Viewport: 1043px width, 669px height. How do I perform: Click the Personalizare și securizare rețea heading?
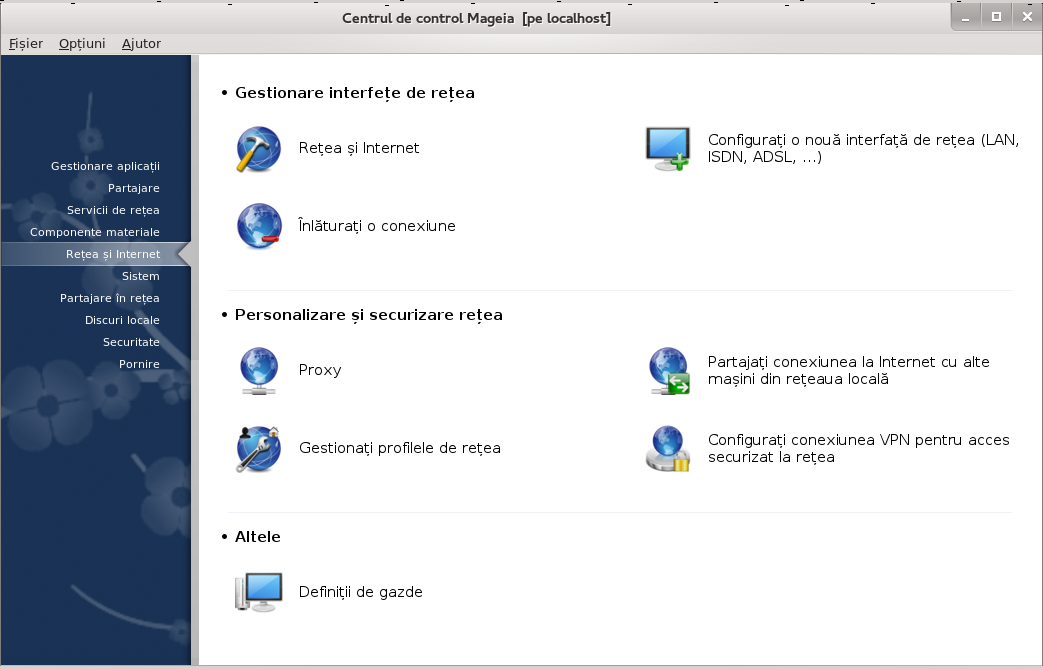369,315
